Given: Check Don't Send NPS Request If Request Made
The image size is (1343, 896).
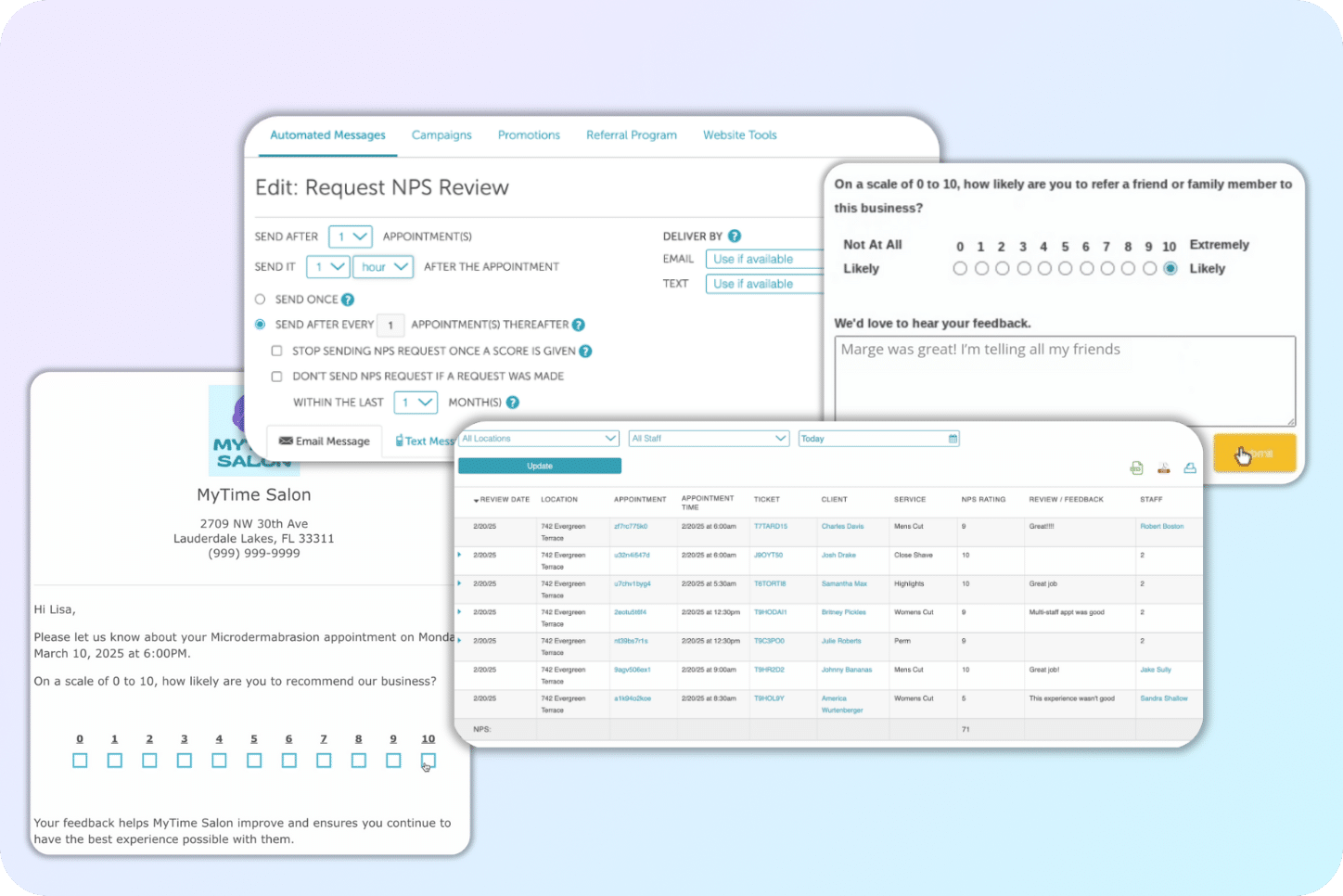Looking at the screenshot, I should (276, 377).
